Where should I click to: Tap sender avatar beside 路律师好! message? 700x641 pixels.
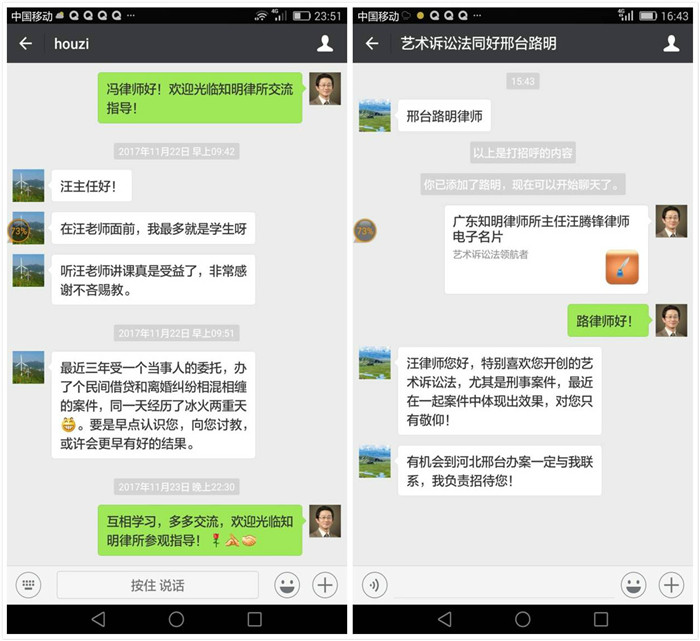pyautogui.click(x=671, y=320)
